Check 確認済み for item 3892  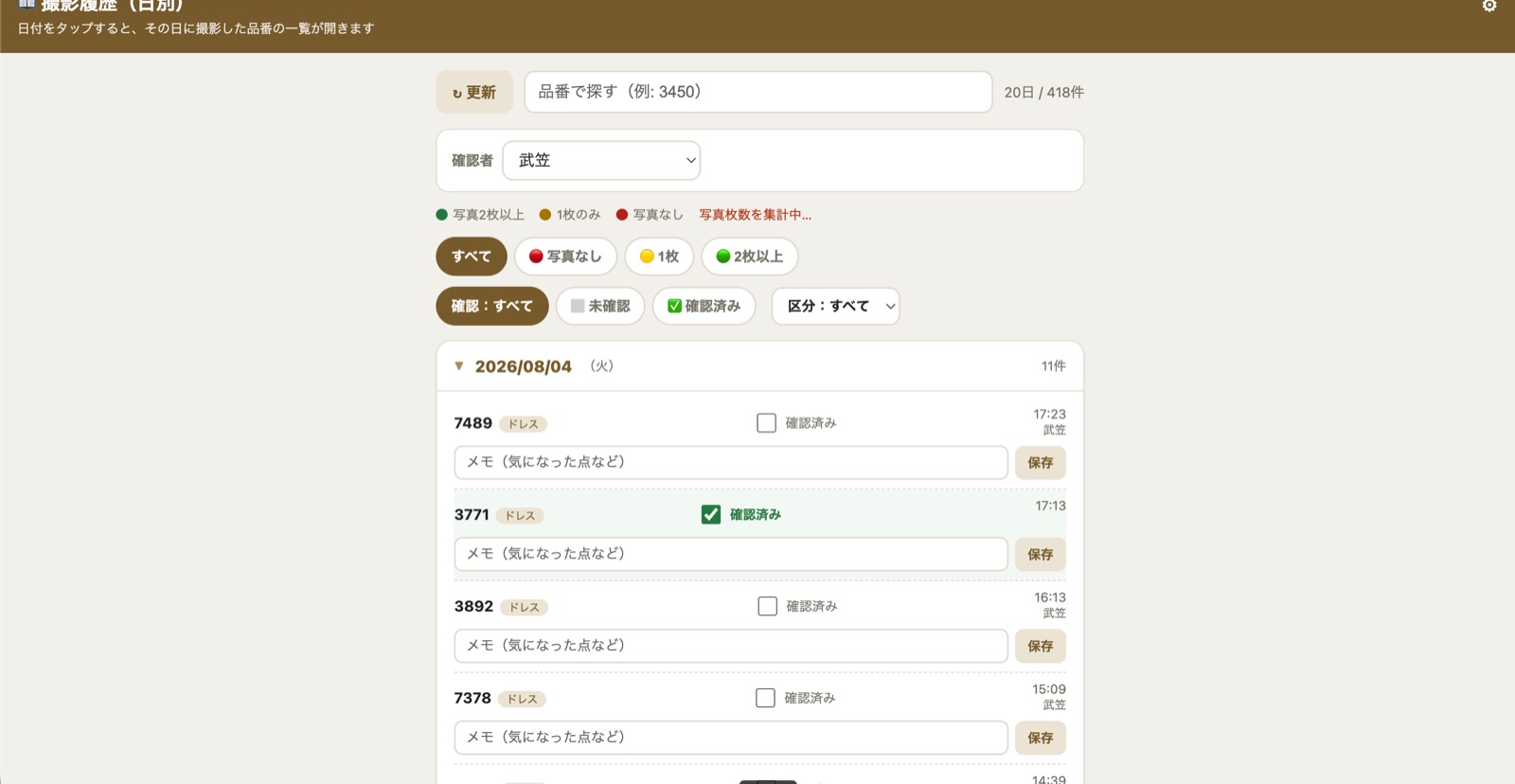tap(768, 606)
